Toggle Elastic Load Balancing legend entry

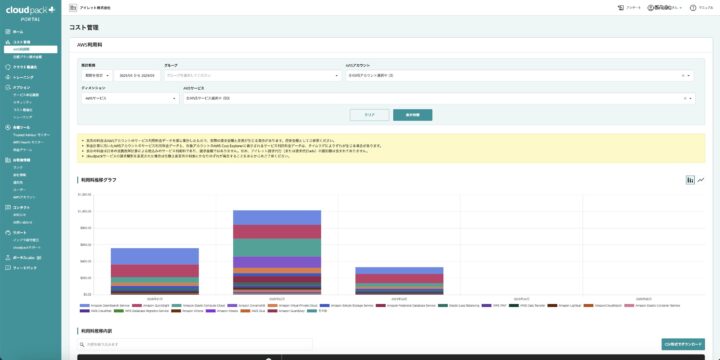click(x=458, y=305)
